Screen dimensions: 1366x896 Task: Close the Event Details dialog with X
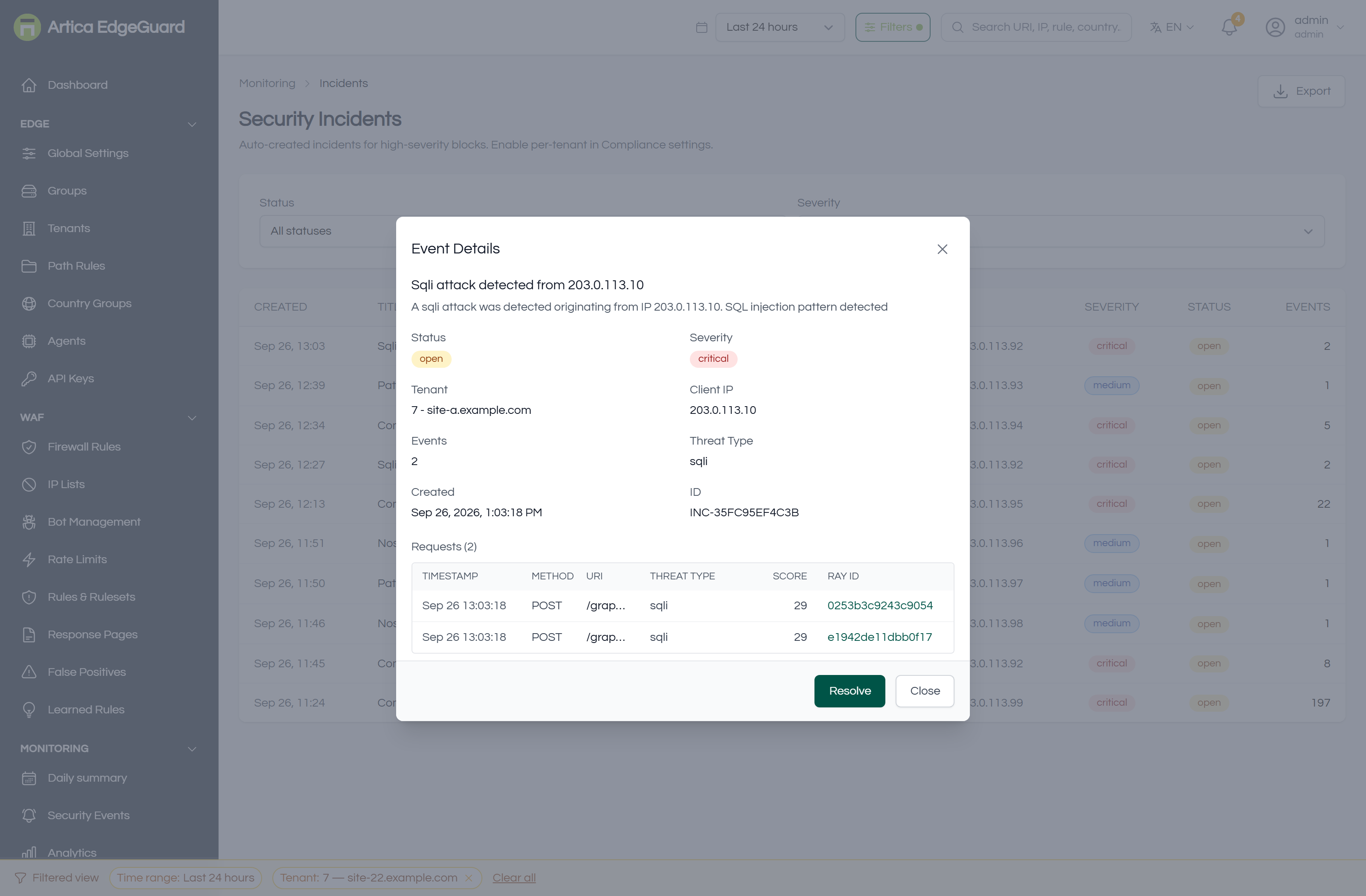pos(942,249)
